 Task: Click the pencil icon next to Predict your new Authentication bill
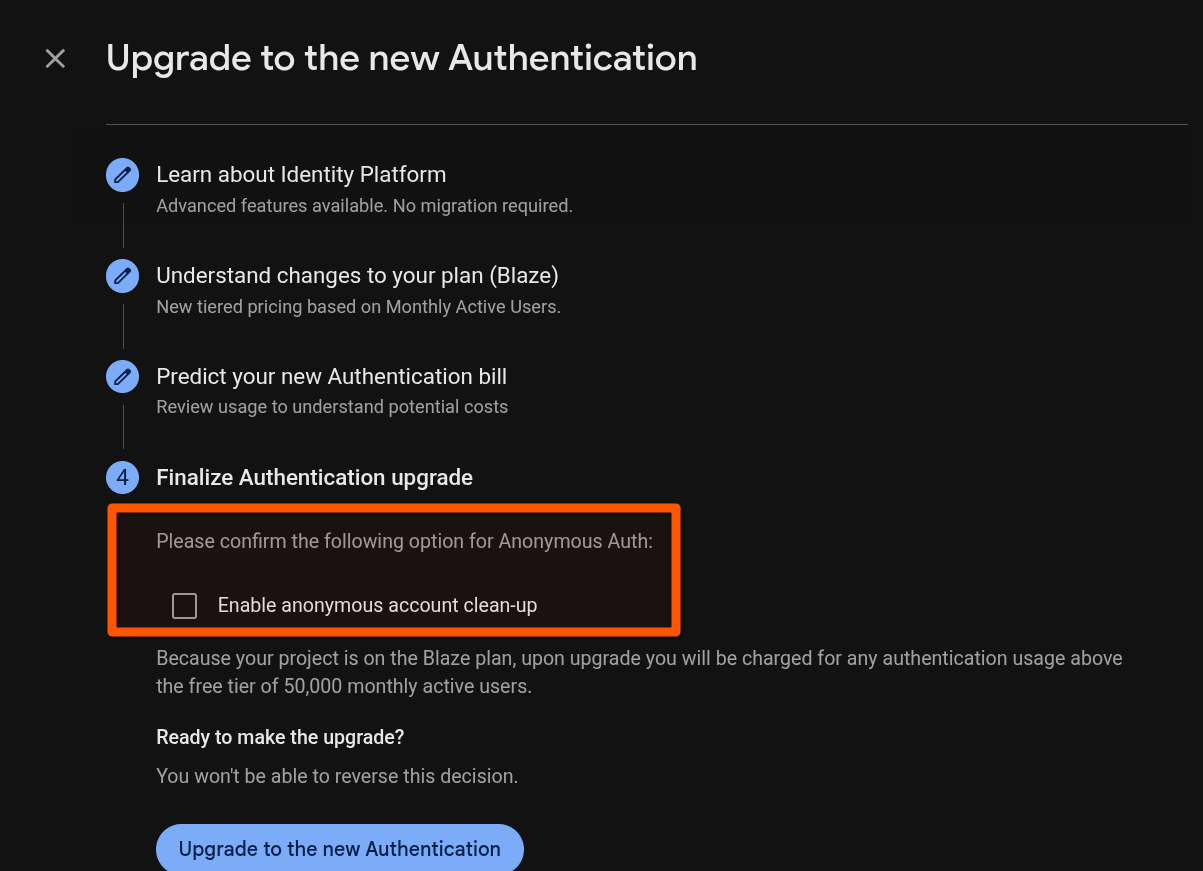[122, 376]
